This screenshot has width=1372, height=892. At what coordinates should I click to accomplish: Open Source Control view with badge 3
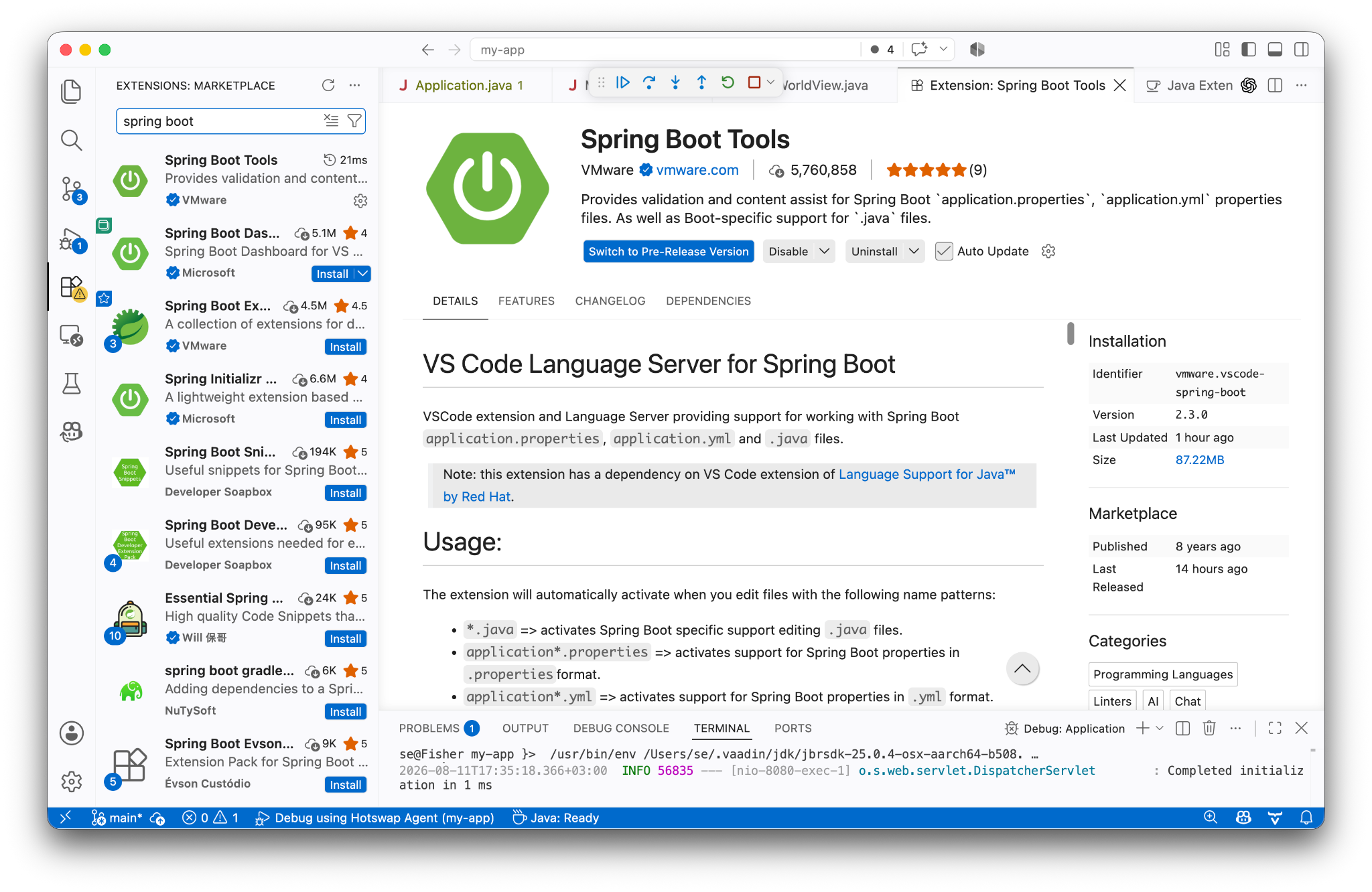72,190
